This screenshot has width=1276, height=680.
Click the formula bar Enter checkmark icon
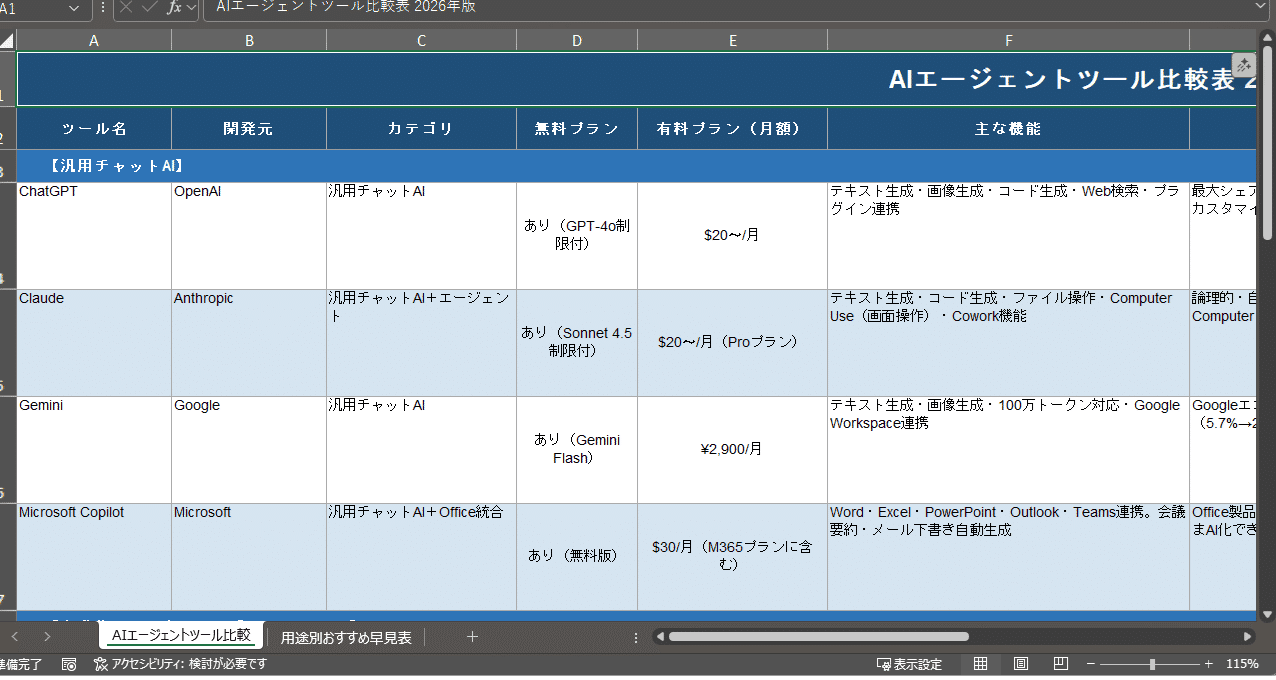(150, 7)
